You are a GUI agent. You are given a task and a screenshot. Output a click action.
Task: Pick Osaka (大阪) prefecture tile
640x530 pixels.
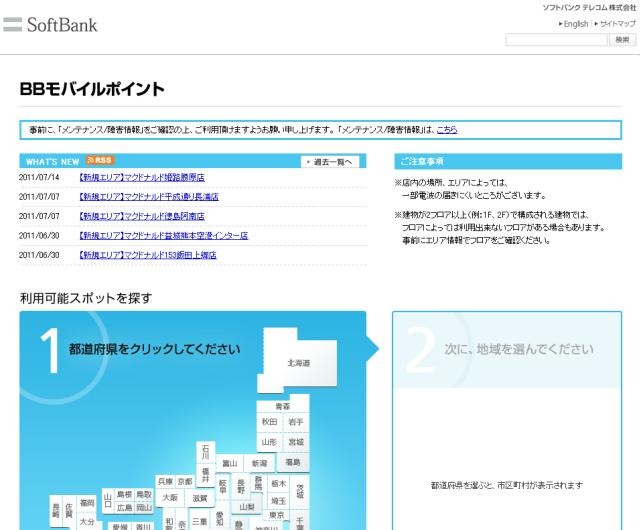tap(170, 497)
